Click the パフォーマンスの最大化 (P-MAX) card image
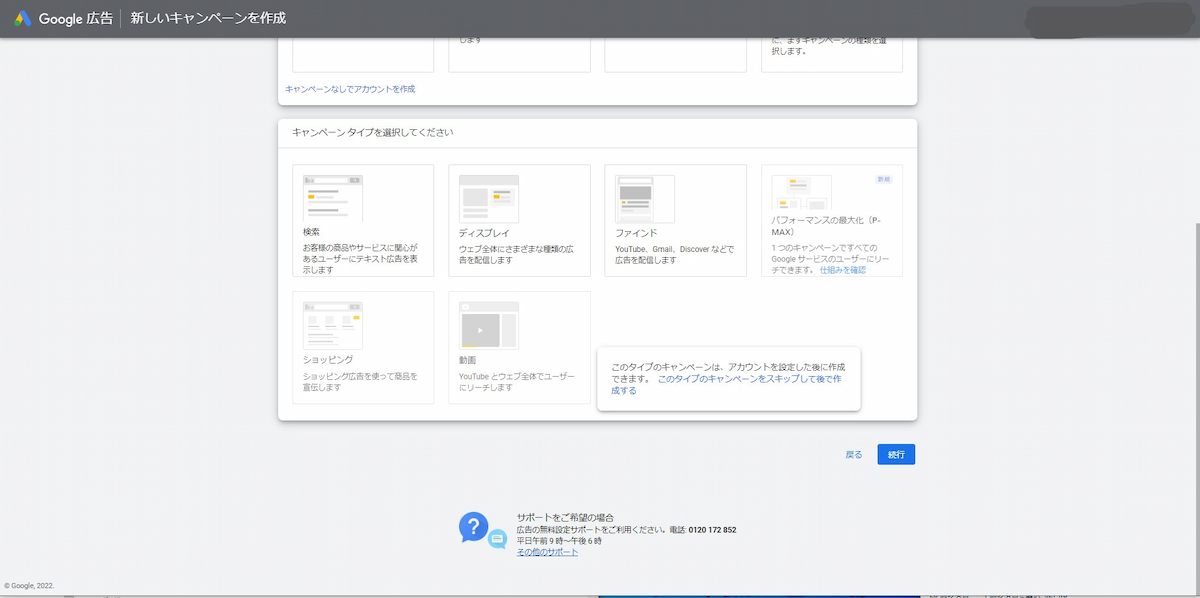This screenshot has height=598, width=1200. (x=801, y=190)
